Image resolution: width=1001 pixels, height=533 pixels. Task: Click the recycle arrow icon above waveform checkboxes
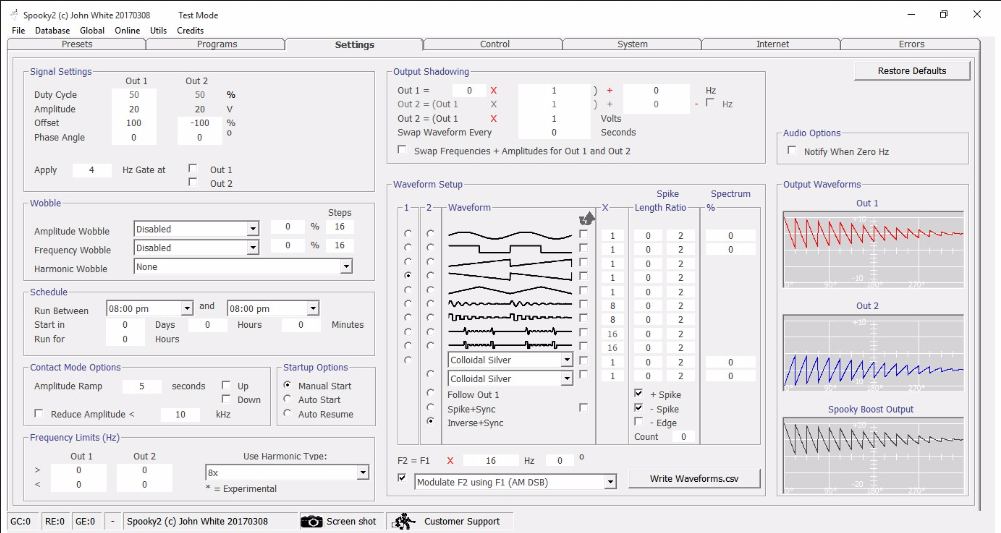coord(587,219)
